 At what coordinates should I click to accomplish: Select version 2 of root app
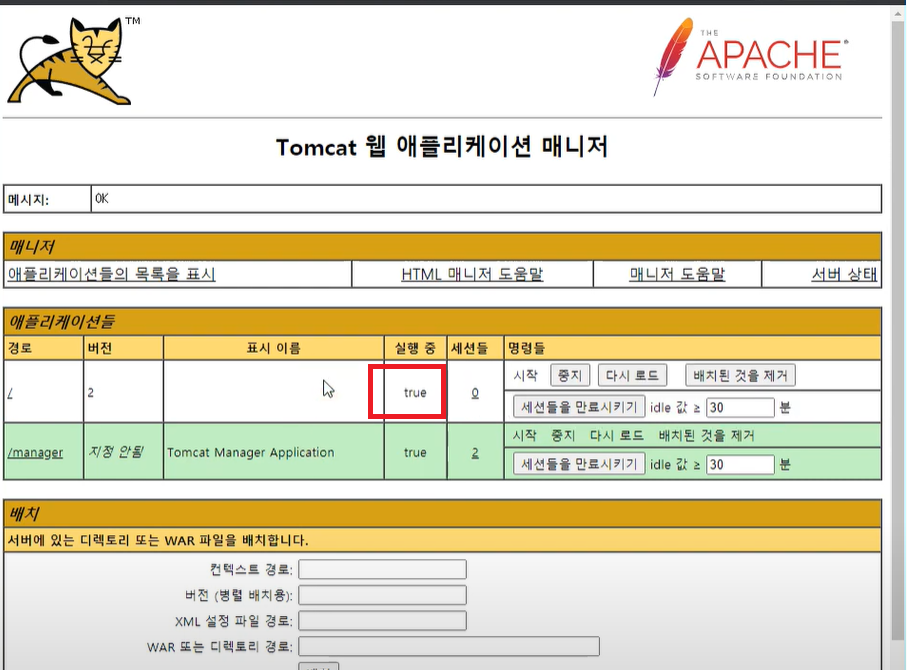(x=91, y=393)
